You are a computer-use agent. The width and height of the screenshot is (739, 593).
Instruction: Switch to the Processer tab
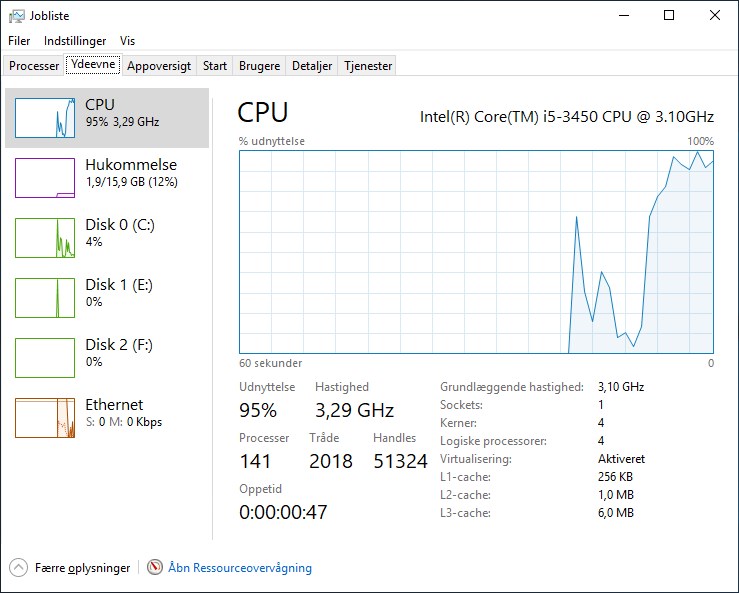[x=34, y=66]
